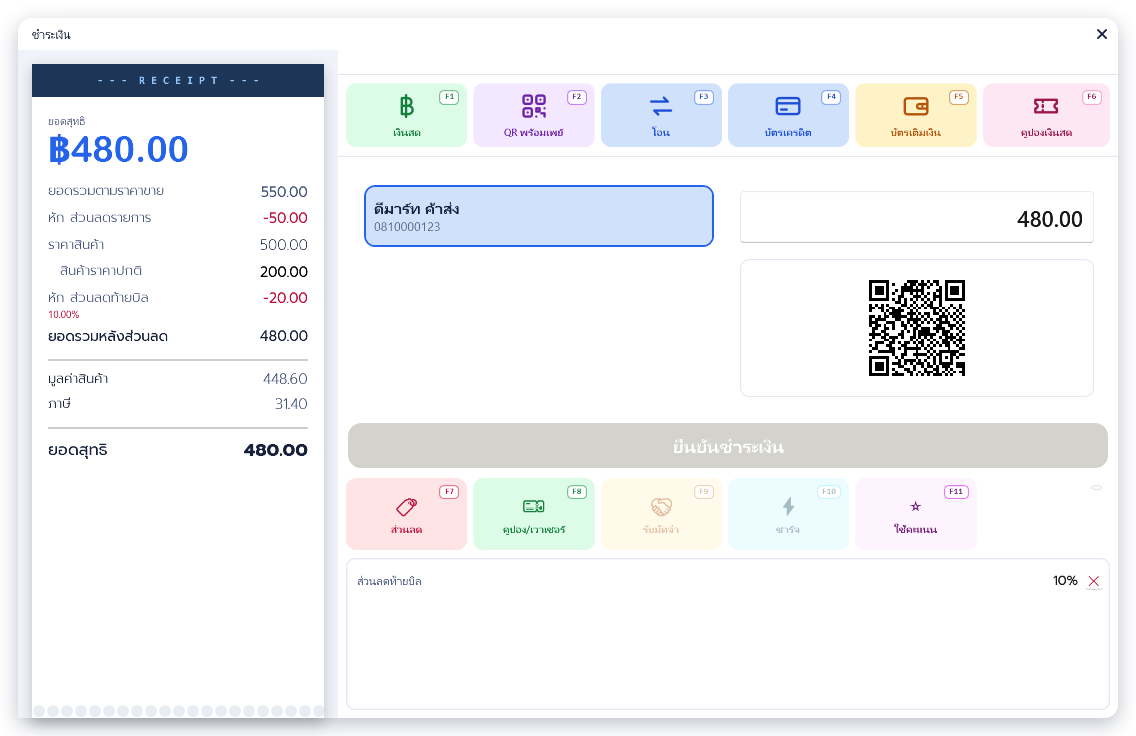Click the RECEIPT header banner
This screenshot has width=1136, height=736.
[x=178, y=80]
